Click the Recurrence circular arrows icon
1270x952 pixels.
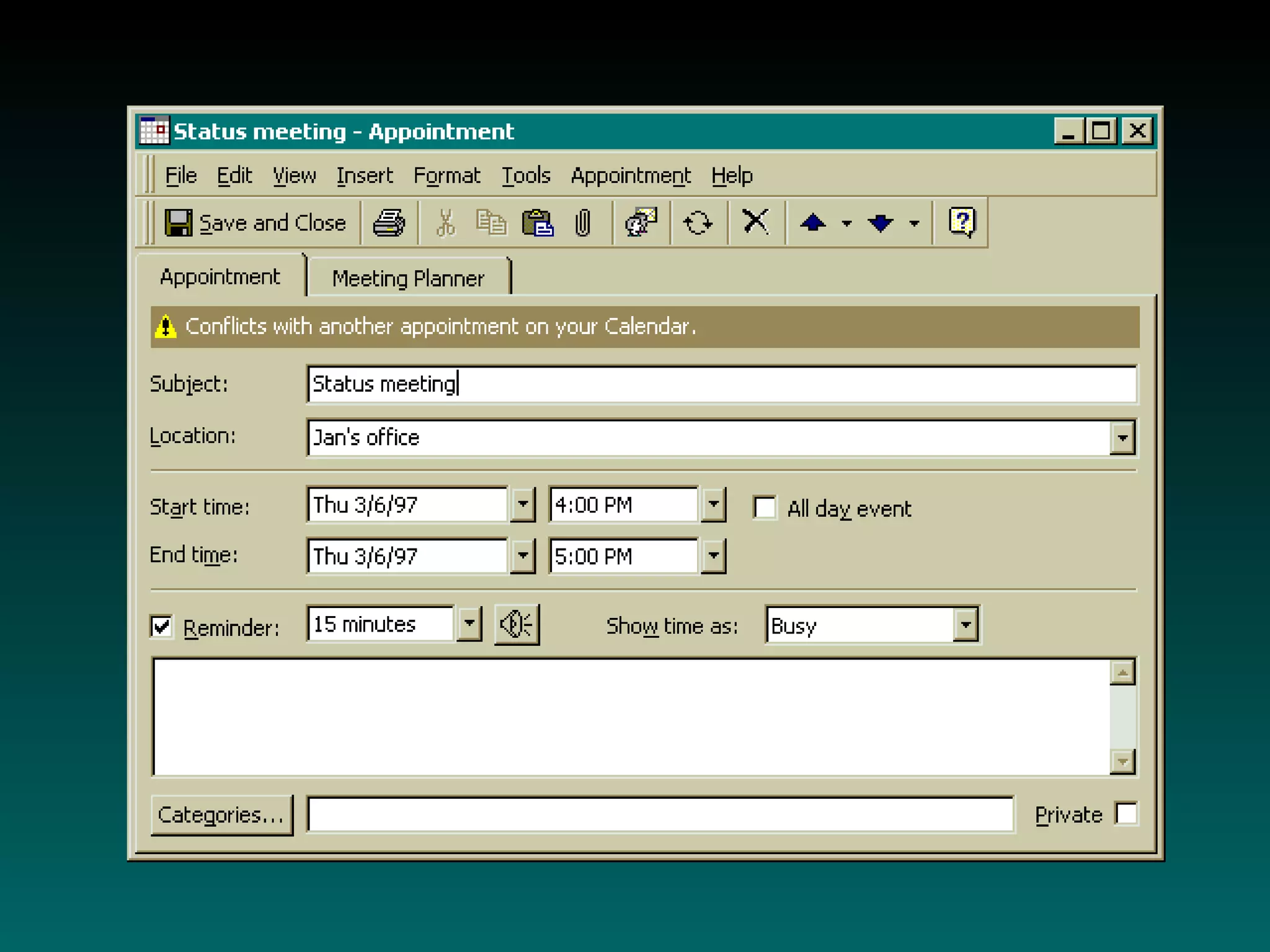[697, 223]
